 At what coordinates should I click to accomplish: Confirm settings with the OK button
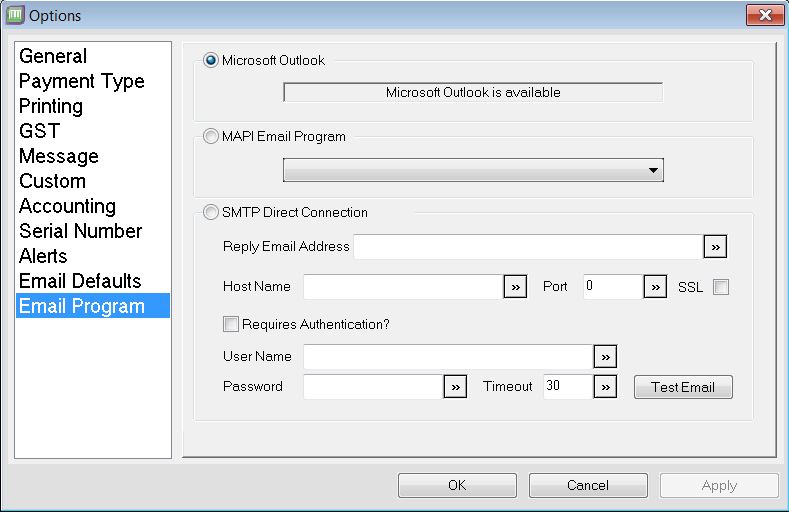(457, 485)
